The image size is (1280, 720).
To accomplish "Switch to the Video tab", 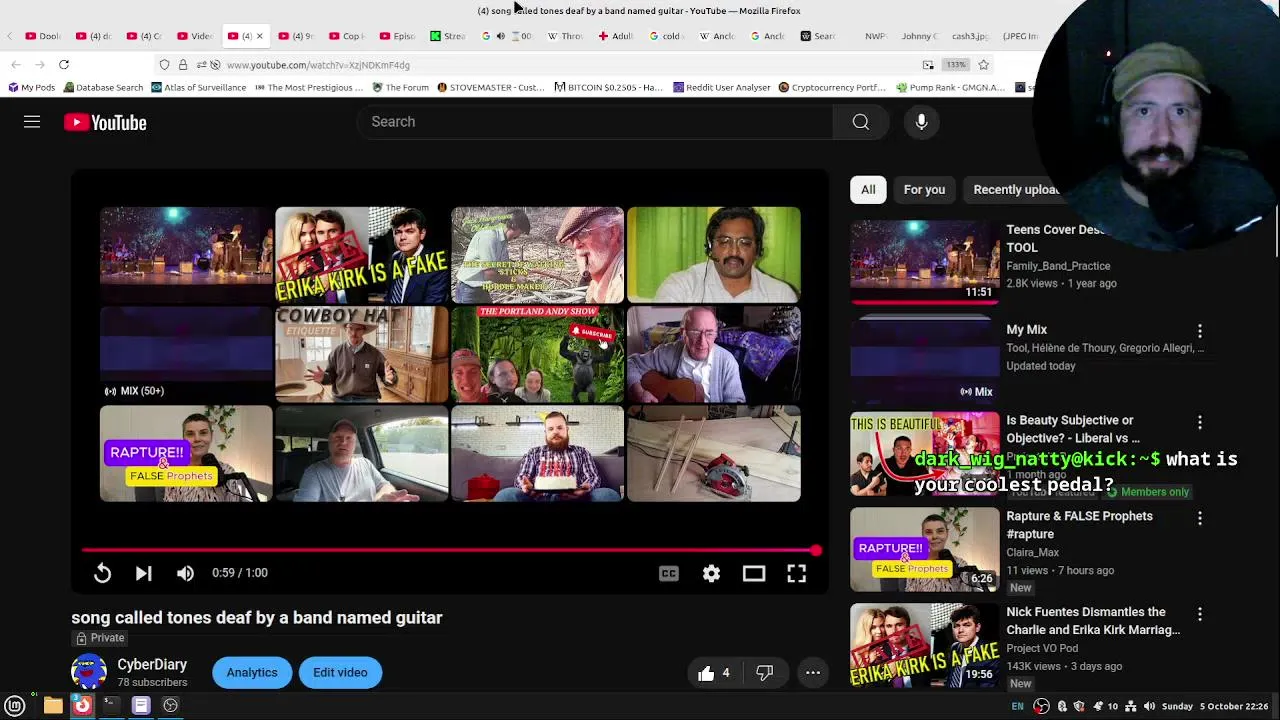I will (x=196, y=36).
